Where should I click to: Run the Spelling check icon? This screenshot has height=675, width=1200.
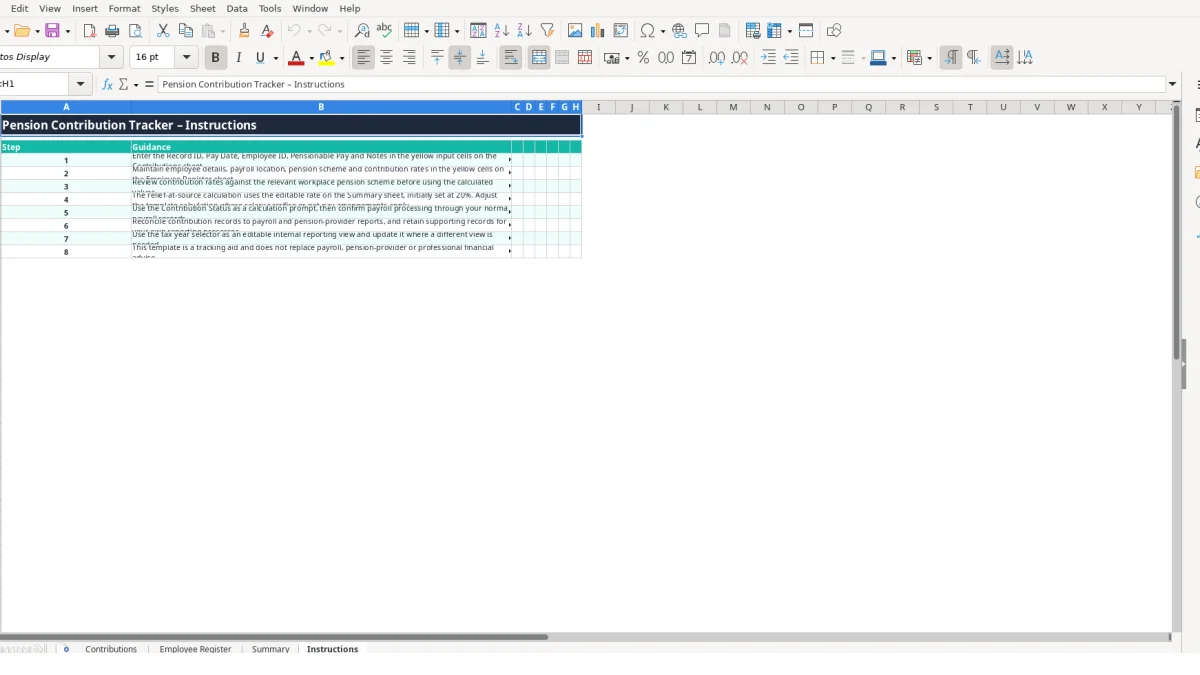(384, 31)
